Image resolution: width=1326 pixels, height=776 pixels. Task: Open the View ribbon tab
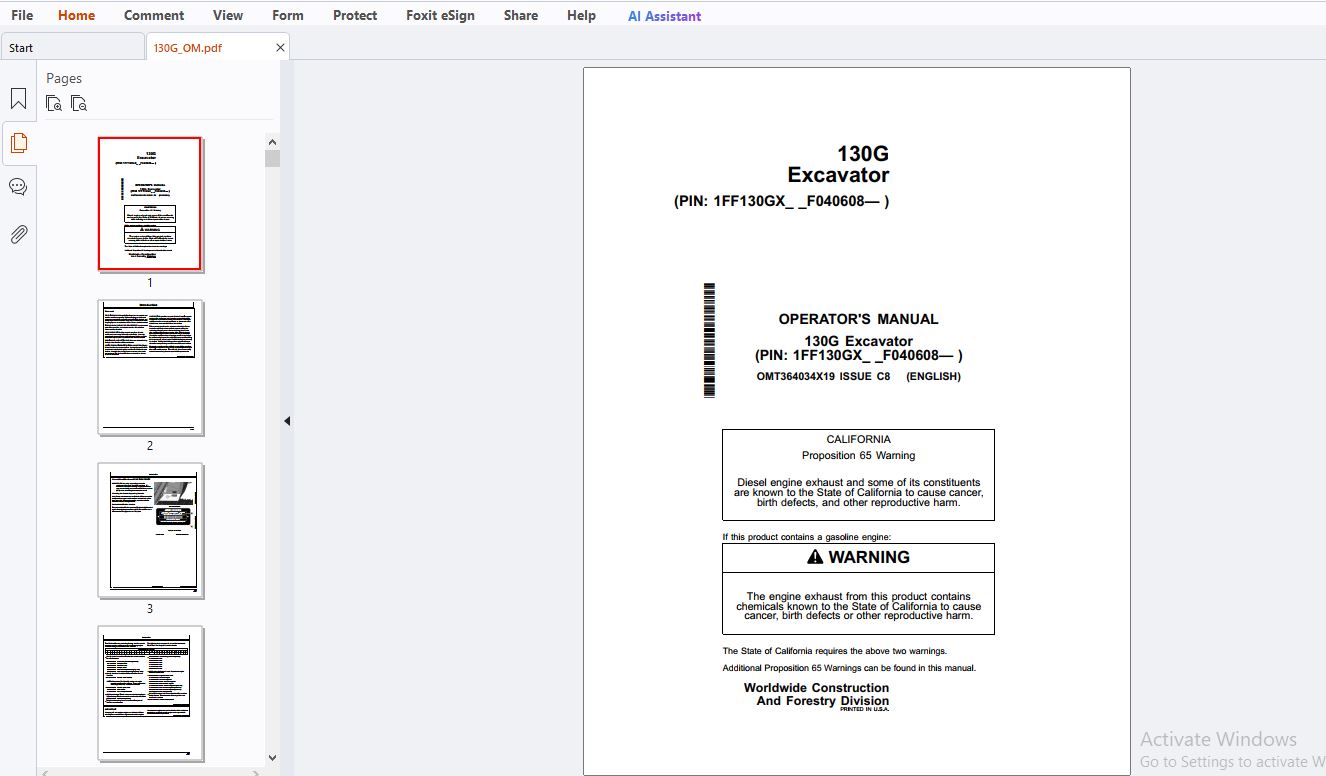228,15
